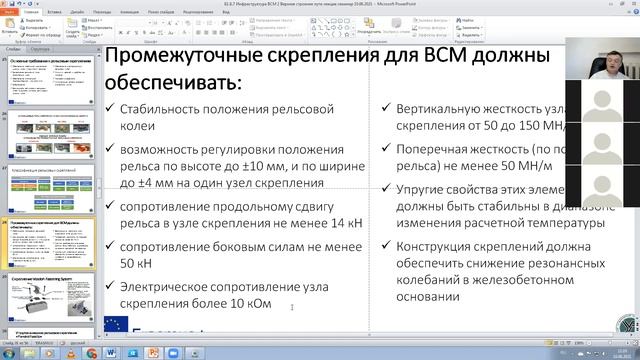Click bullet text Стабильность положения рельсовой колеи
The image size is (640, 360).
pyautogui.click(x=227, y=118)
